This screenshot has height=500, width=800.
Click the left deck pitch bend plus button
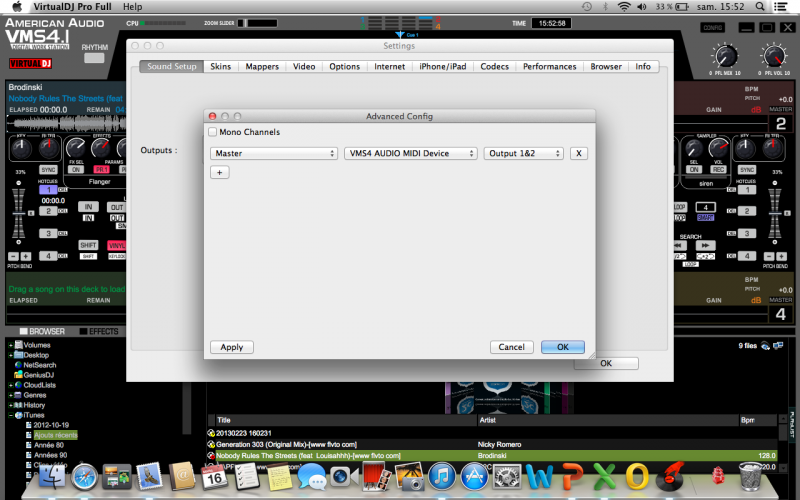coord(26,256)
